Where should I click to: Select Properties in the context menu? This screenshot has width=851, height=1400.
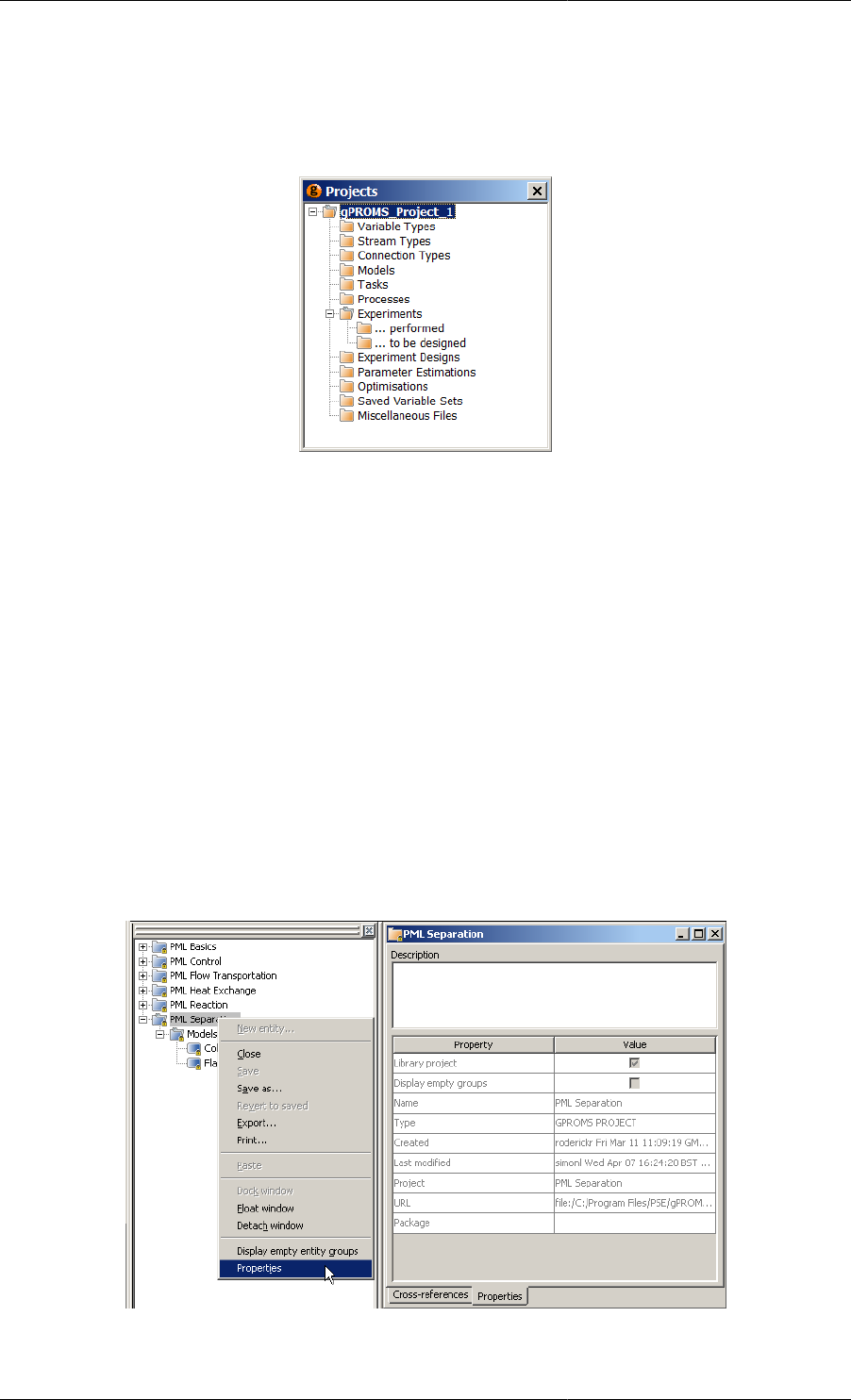pyautogui.click(x=296, y=1269)
